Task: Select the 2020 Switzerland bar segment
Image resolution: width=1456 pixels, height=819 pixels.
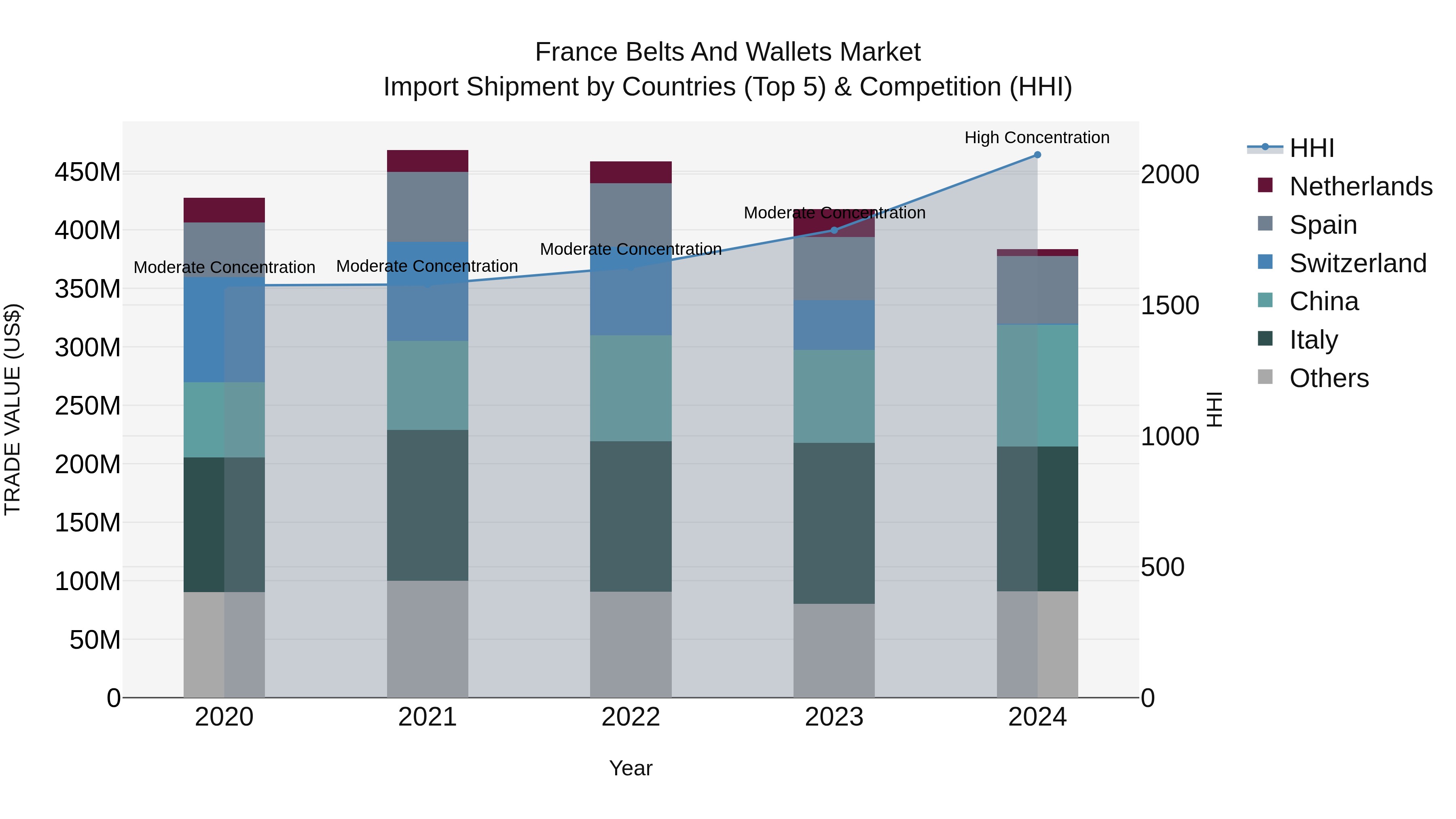Action: pyautogui.click(x=224, y=330)
